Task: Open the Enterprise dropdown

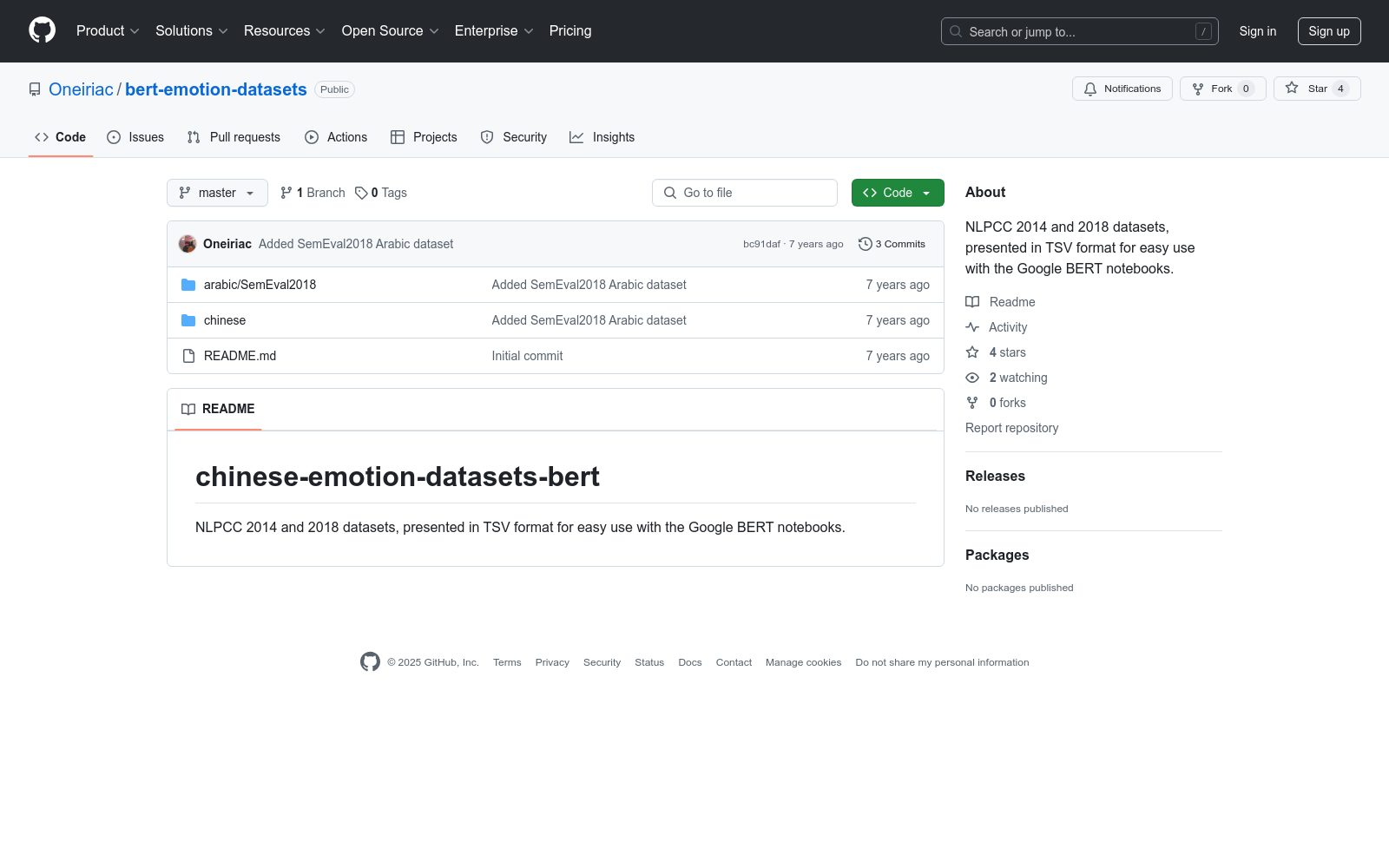Action: (494, 31)
